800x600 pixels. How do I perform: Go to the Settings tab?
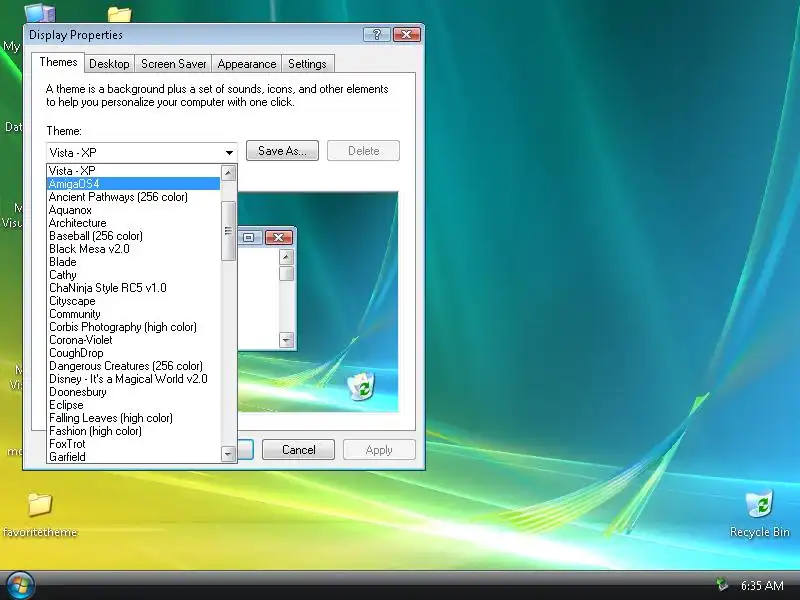(307, 64)
